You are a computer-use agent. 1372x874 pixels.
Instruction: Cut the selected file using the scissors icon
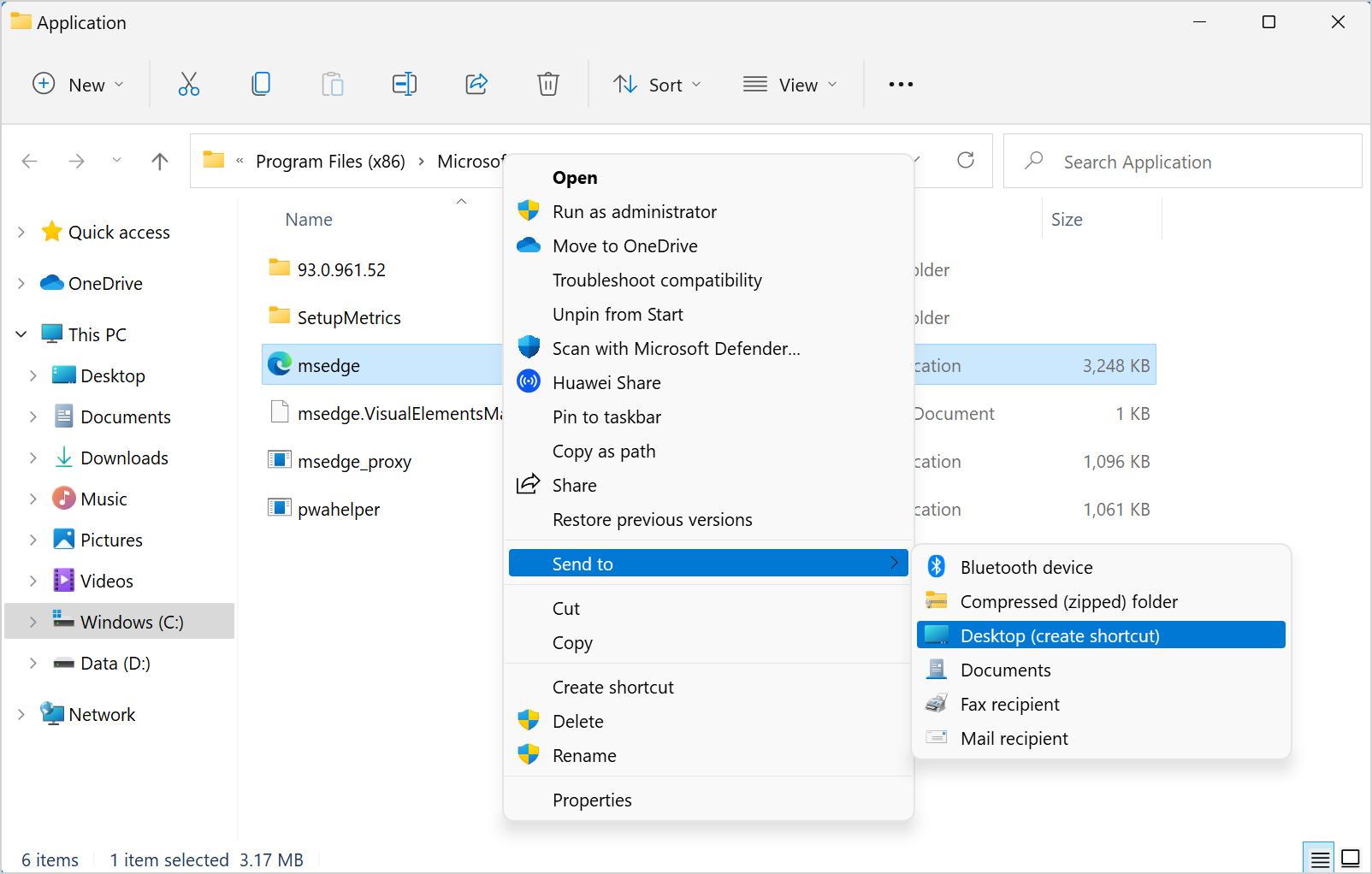(x=189, y=84)
